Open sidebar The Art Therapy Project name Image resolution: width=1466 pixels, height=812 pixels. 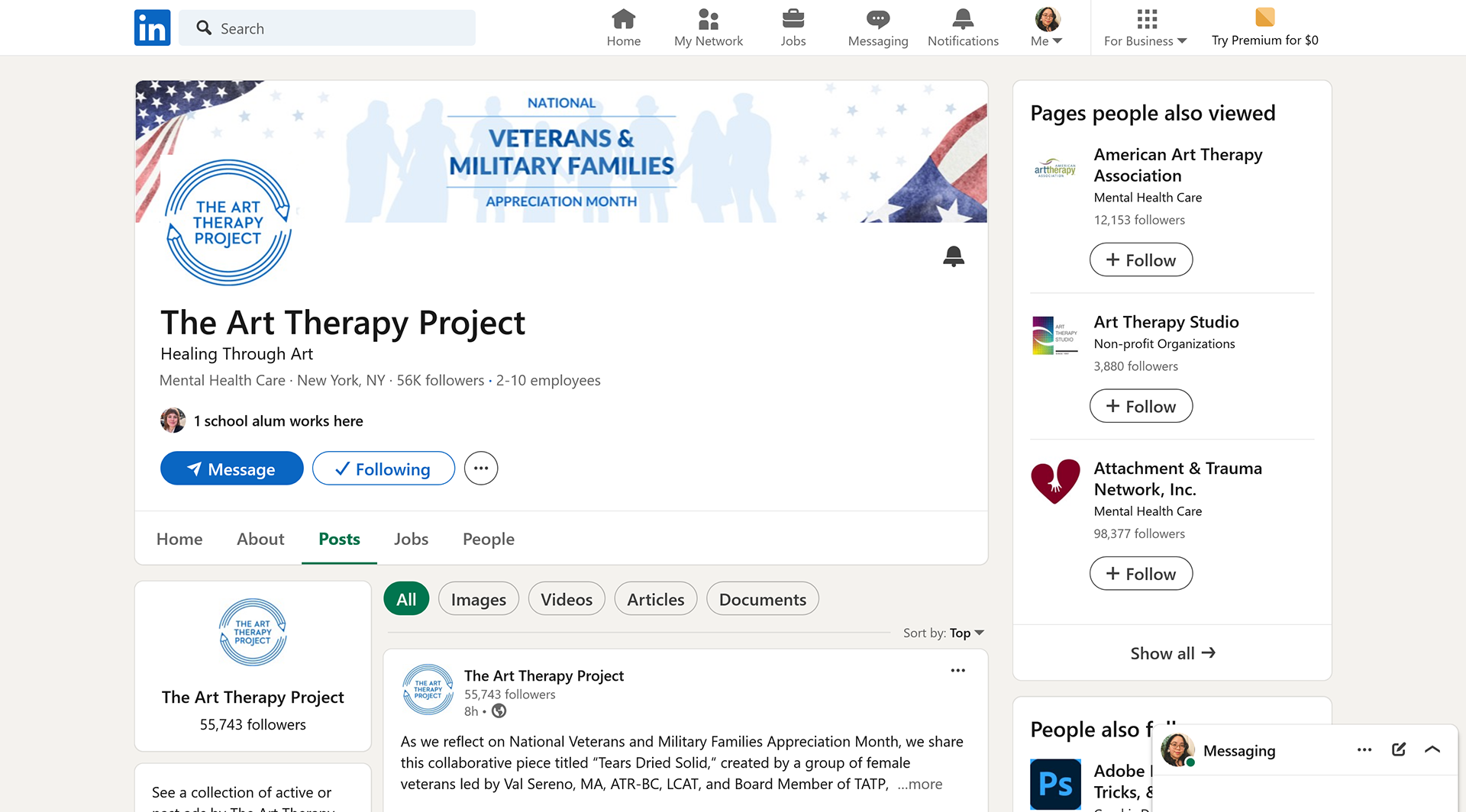253,697
